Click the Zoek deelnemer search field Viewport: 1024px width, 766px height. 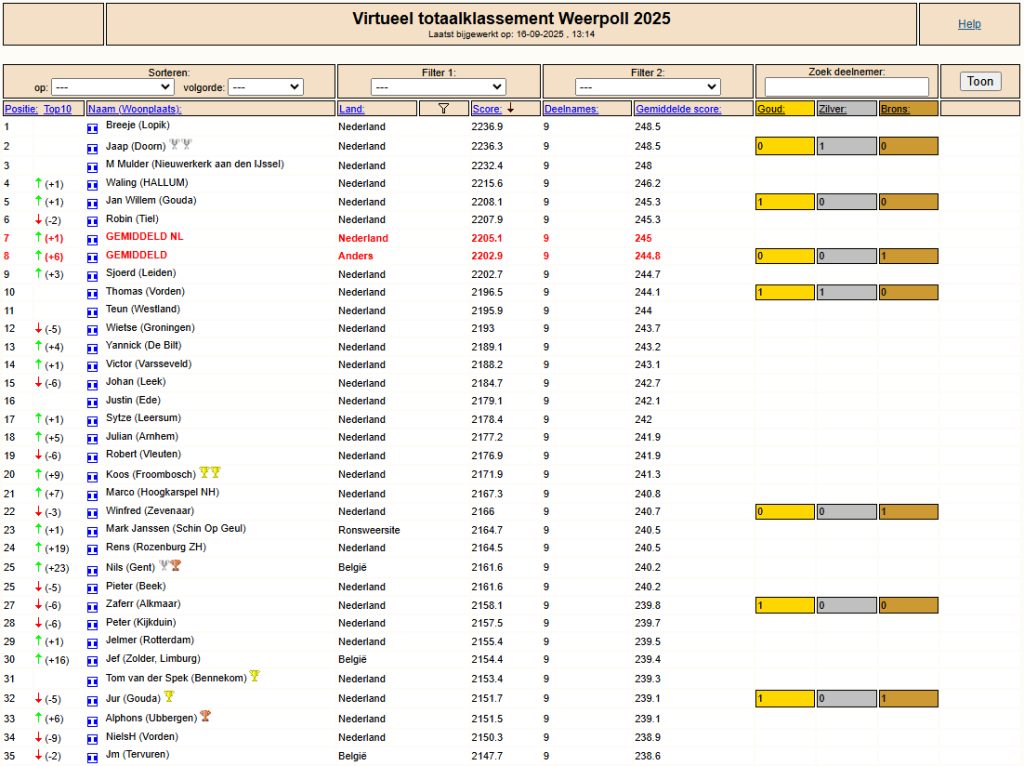(846, 87)
